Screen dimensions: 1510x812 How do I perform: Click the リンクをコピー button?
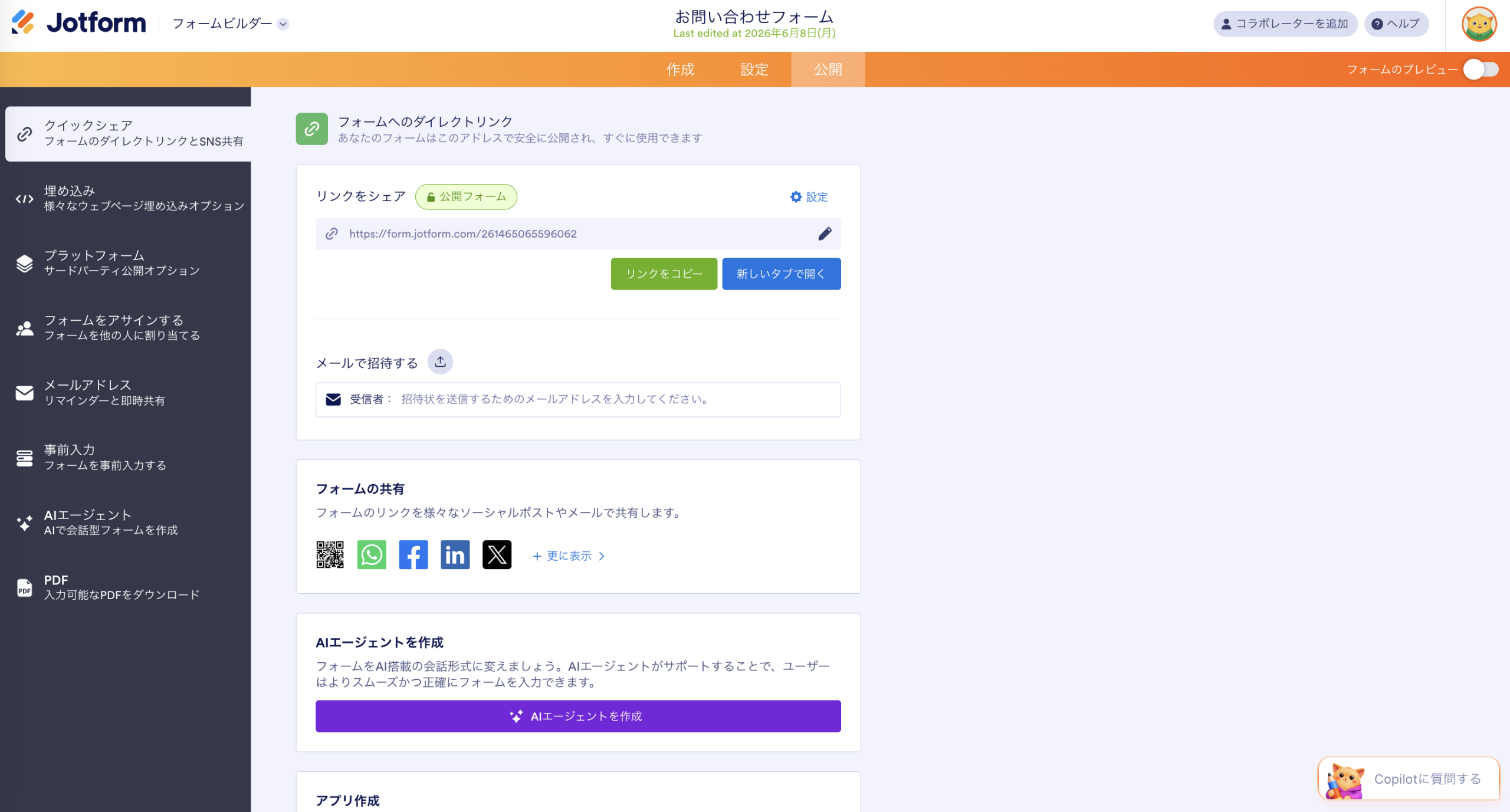(x=664, y=274)
